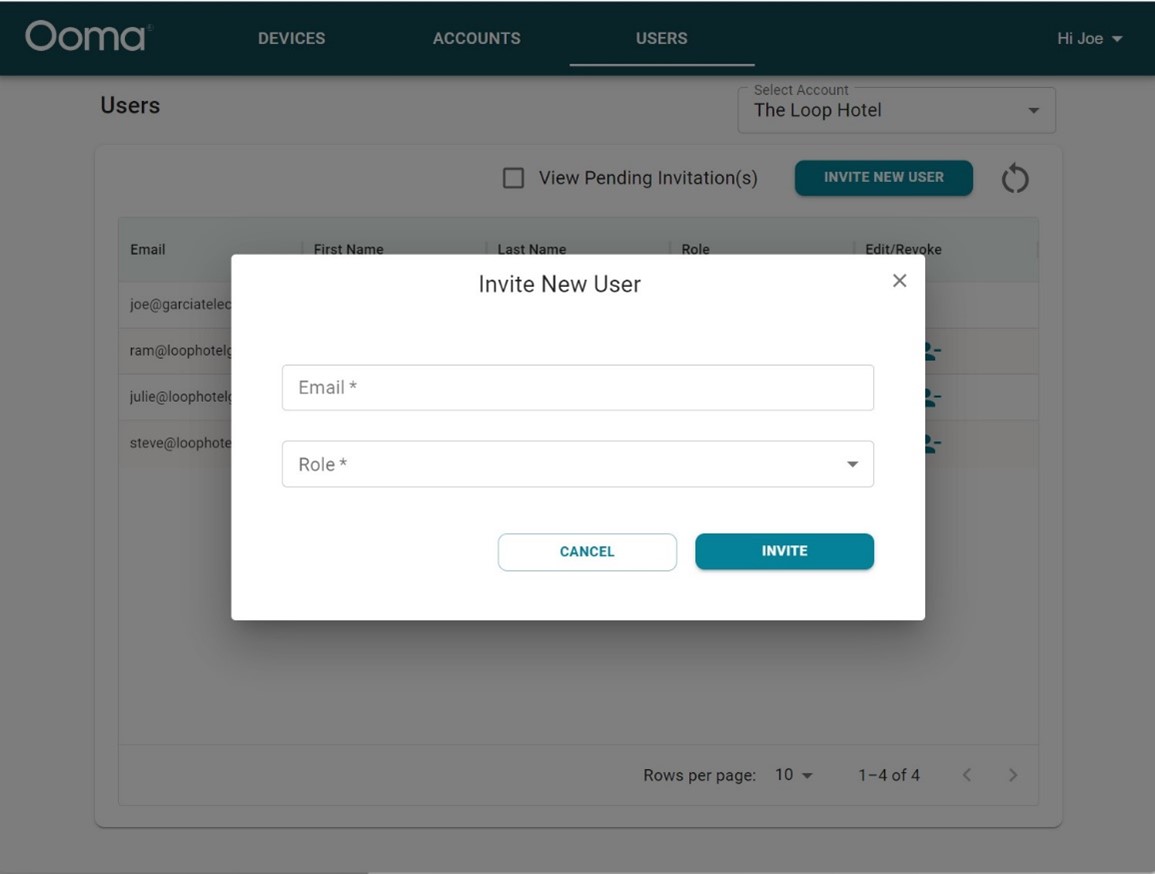Click the 1–4 of 4 pagination text
Viewport: 1155px width, 874px height.
889,775
